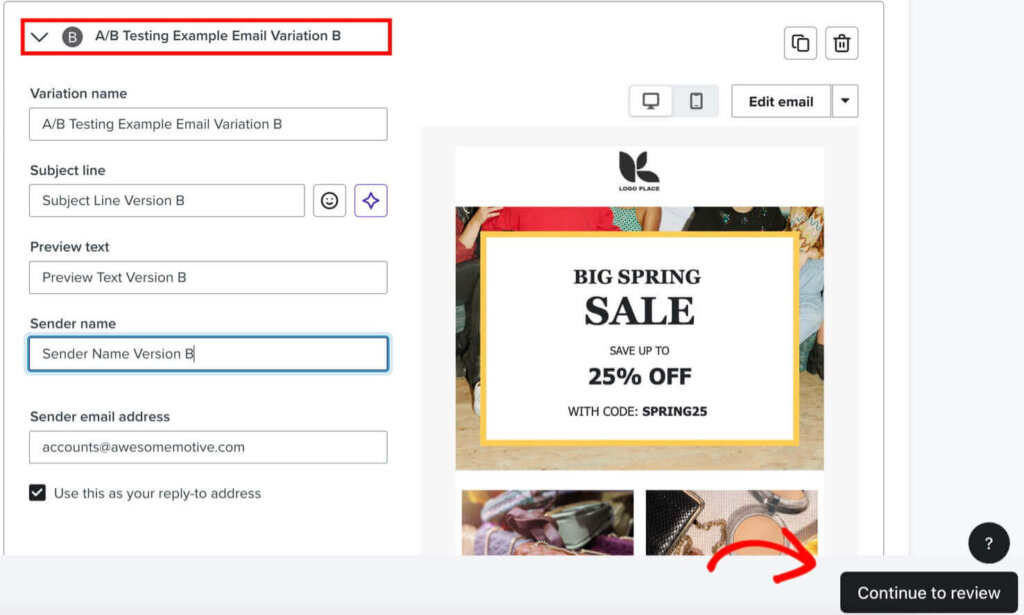Switch to mobile preview icon
The image size is (1024, 615).
click(696, 101)
